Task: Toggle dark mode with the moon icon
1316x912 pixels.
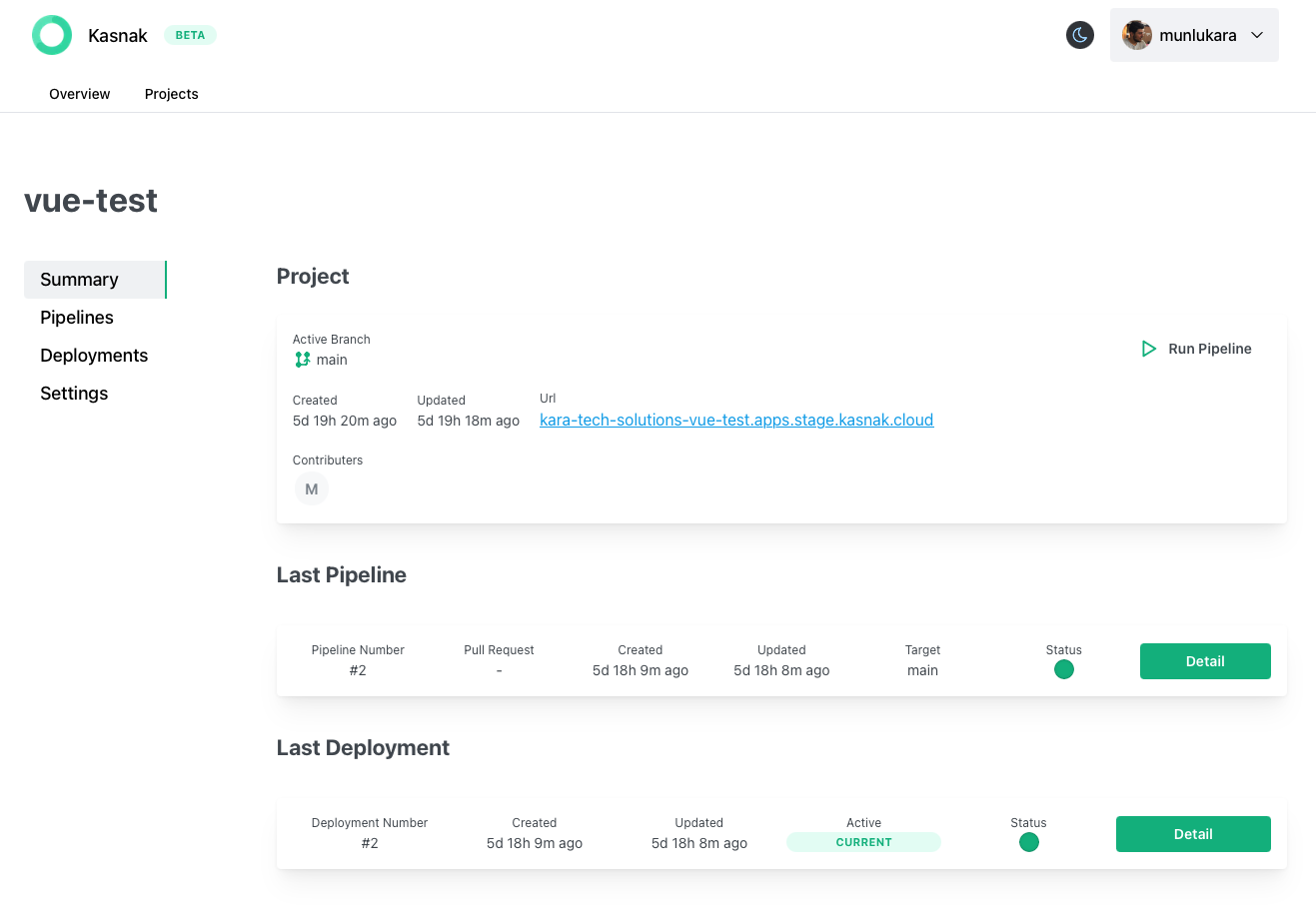Action: [1080, 35]
